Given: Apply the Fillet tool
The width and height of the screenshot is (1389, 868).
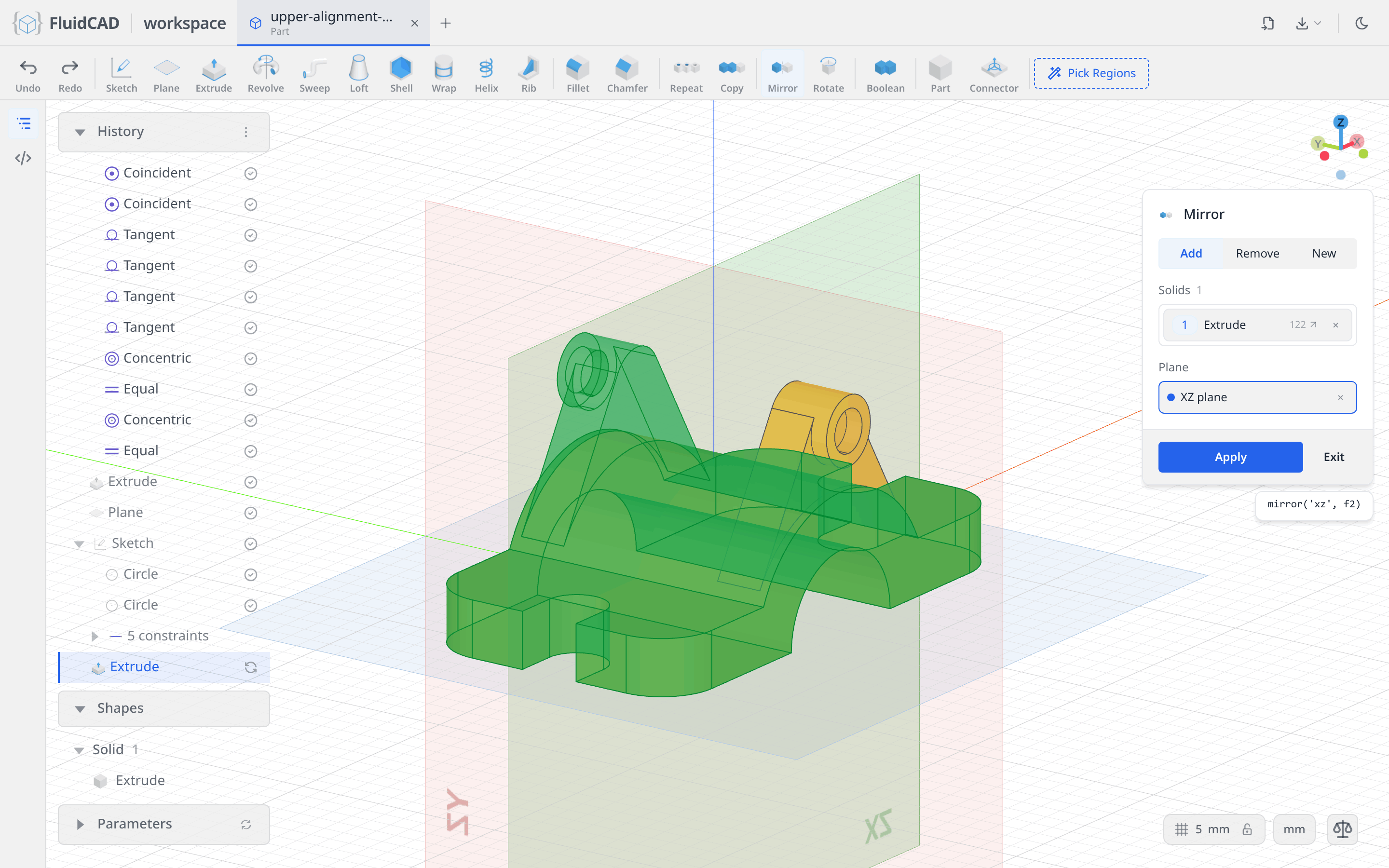Looking at the screenshot, I should click(578, 74).
